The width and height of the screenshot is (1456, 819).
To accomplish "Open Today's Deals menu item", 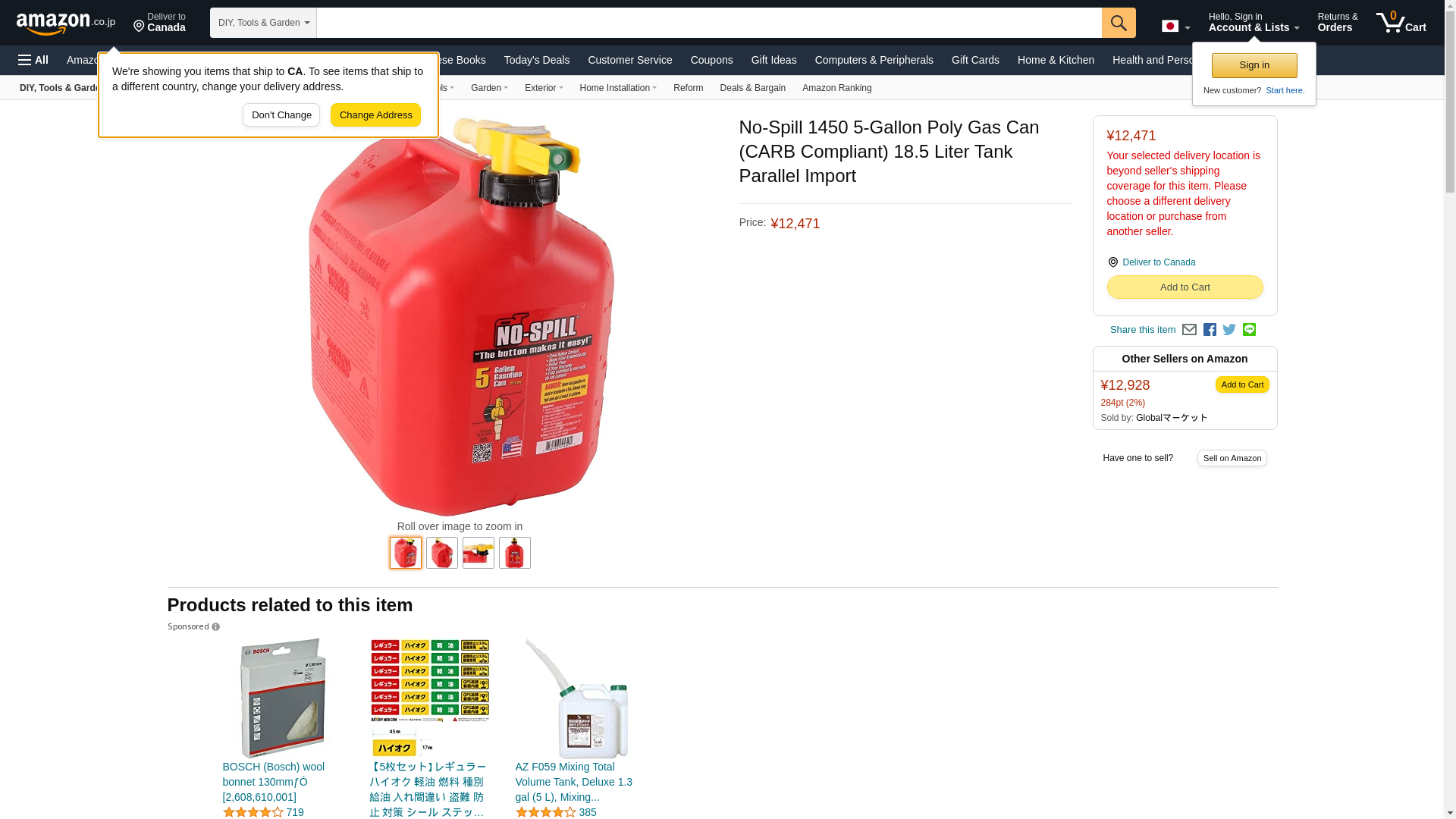I will [x=537, y=60].
